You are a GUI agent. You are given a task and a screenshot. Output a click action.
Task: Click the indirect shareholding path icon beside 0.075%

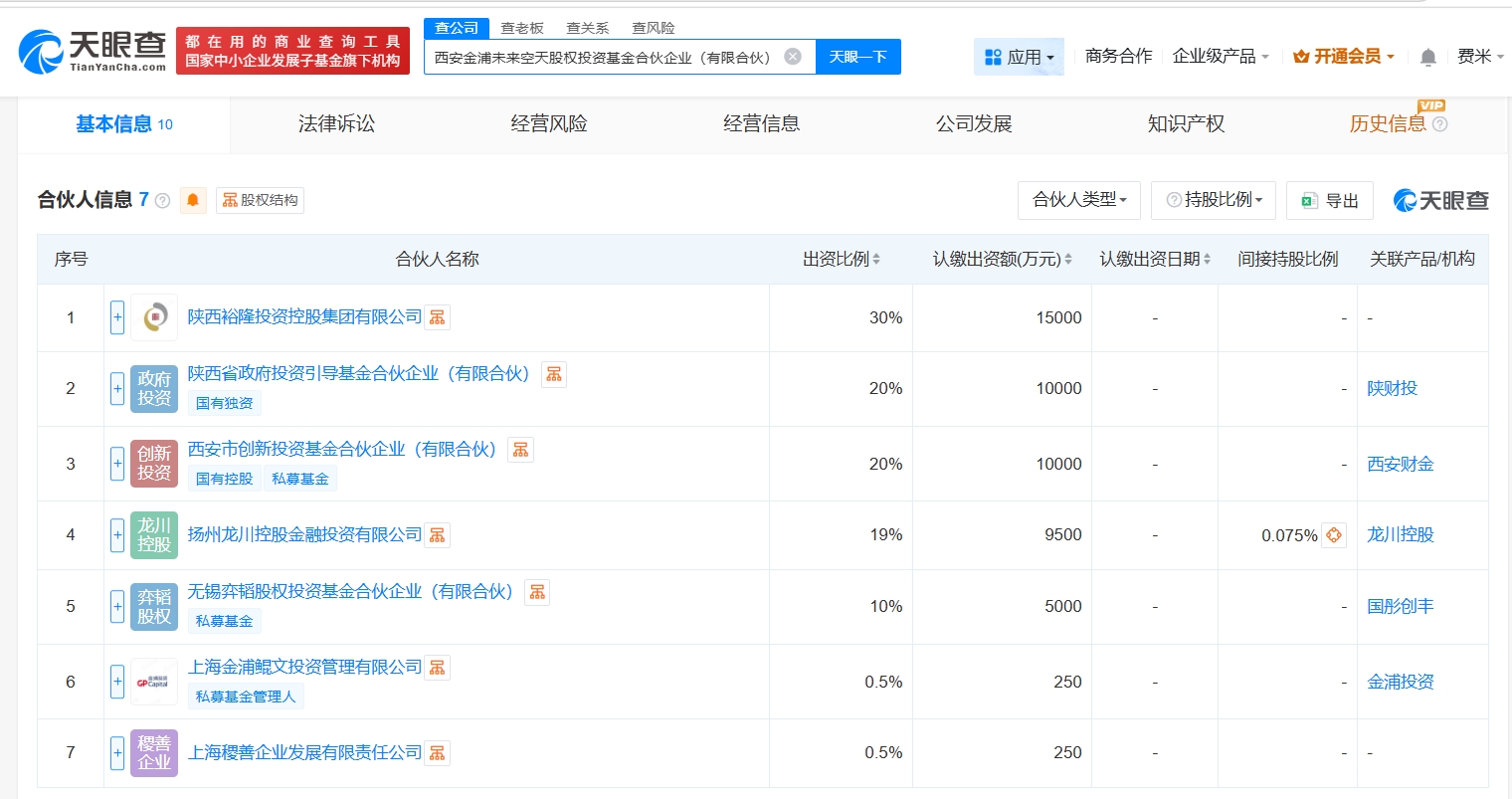click(x=1334, y=535)
